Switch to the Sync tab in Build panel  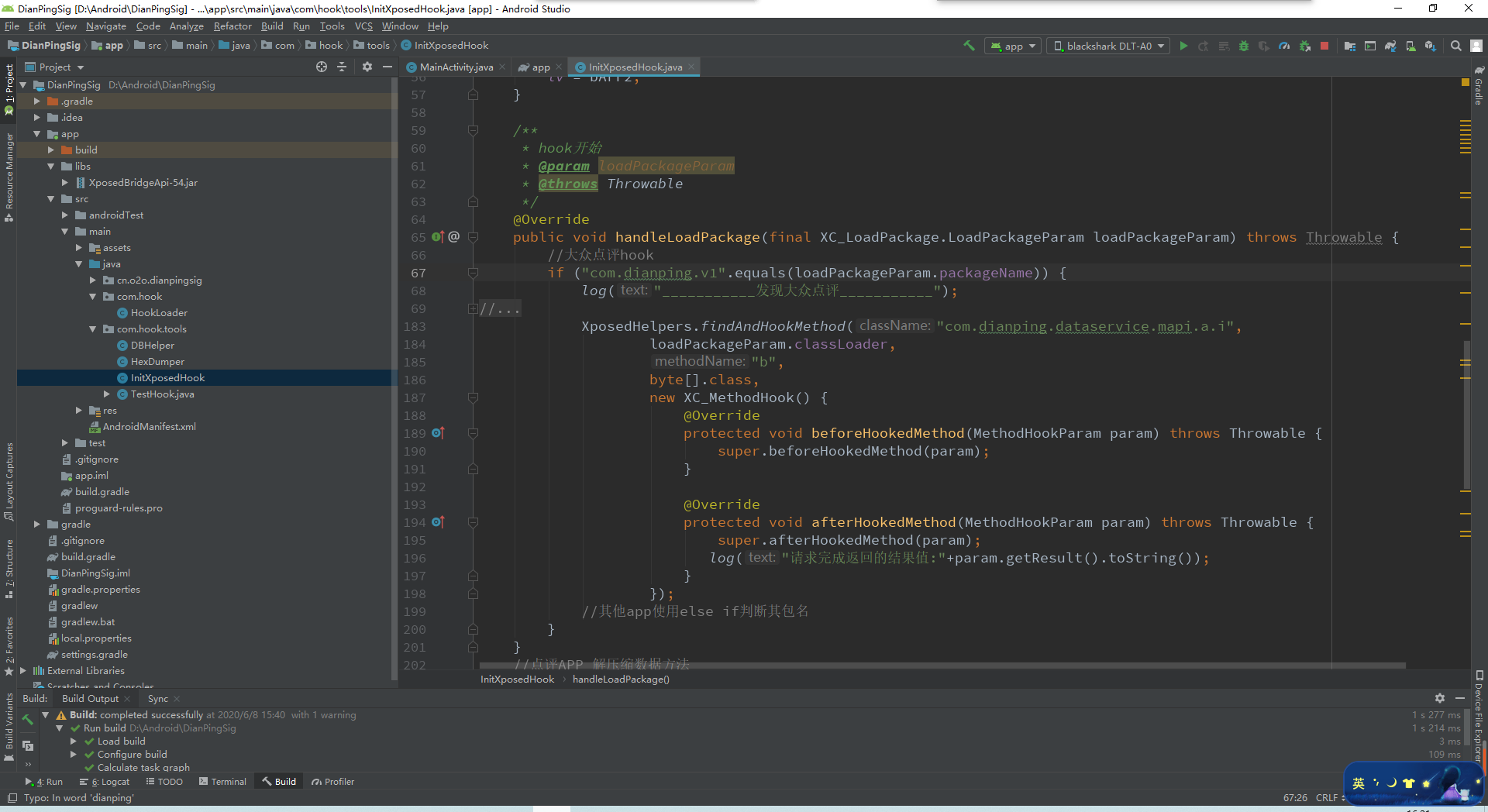click(x=158, y=699)
